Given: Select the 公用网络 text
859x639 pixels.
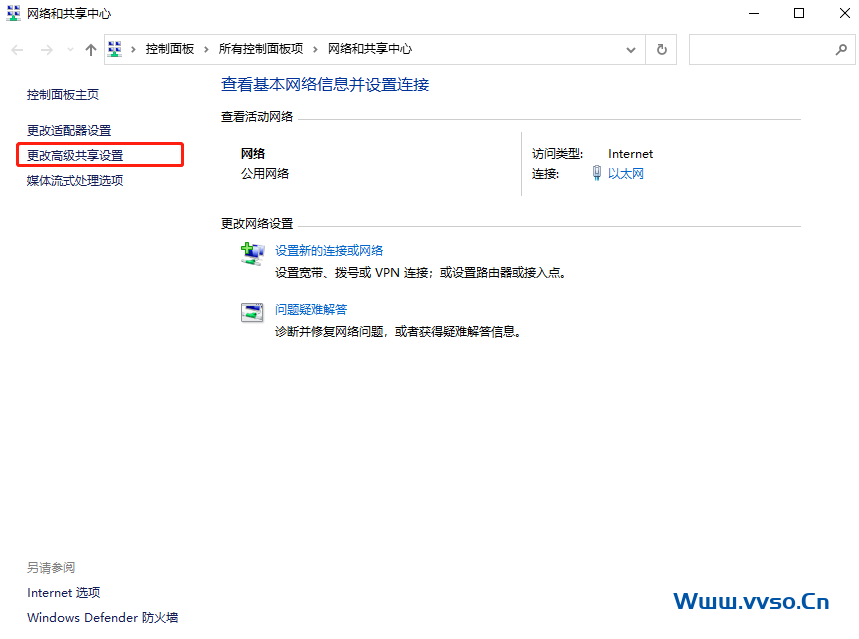Looking at the screenshot, I should [265, 174].
